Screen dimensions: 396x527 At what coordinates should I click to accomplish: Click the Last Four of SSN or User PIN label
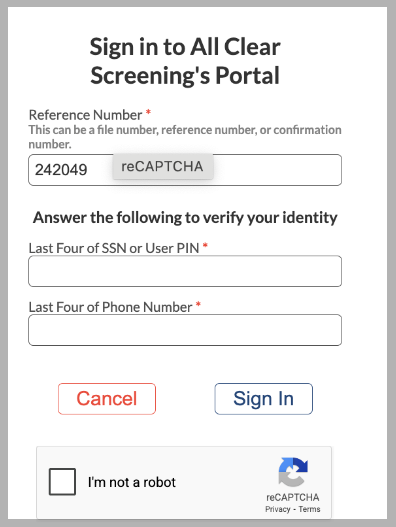click(x=114, y=248)
